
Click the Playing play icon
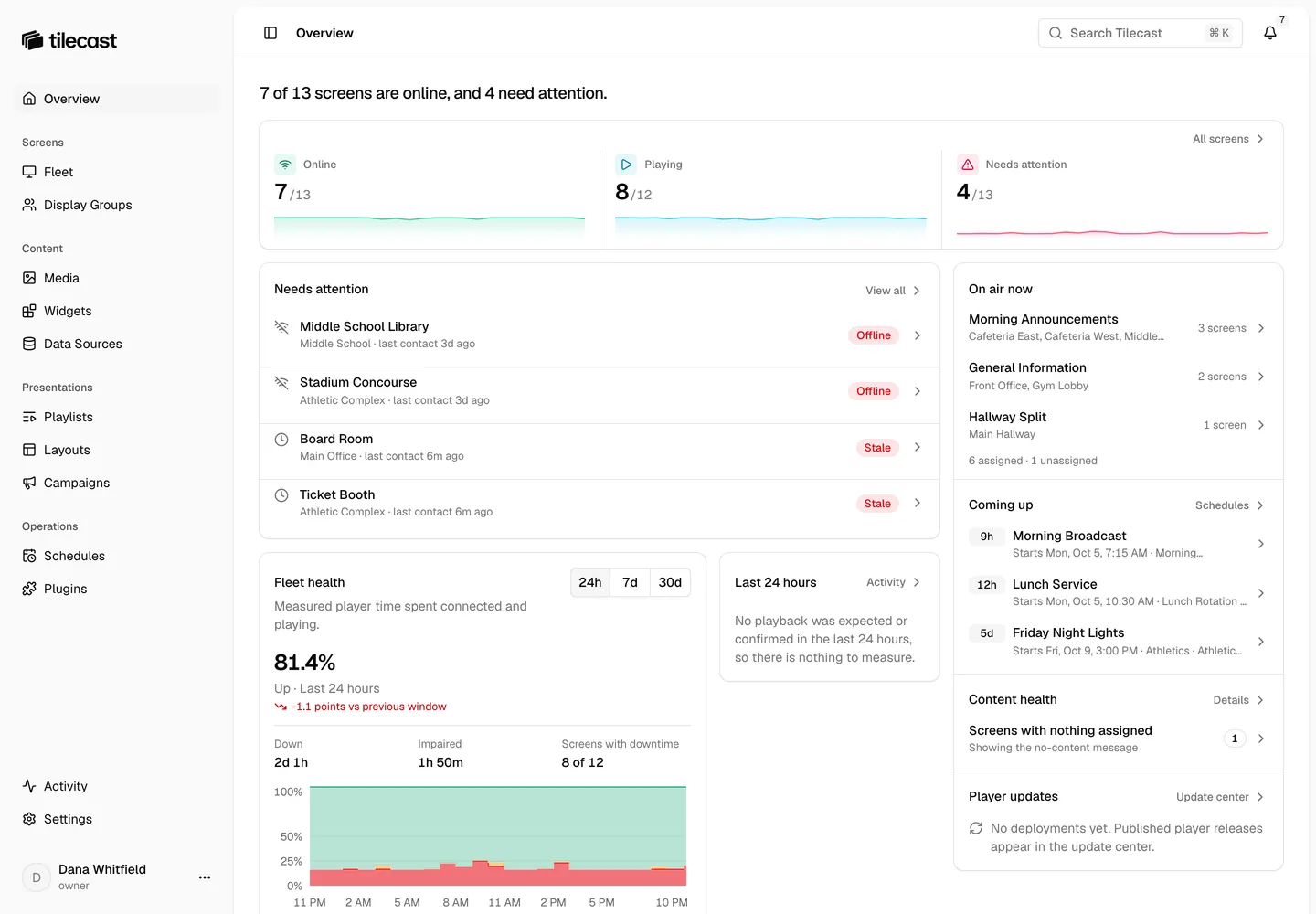tap(626, 165)
